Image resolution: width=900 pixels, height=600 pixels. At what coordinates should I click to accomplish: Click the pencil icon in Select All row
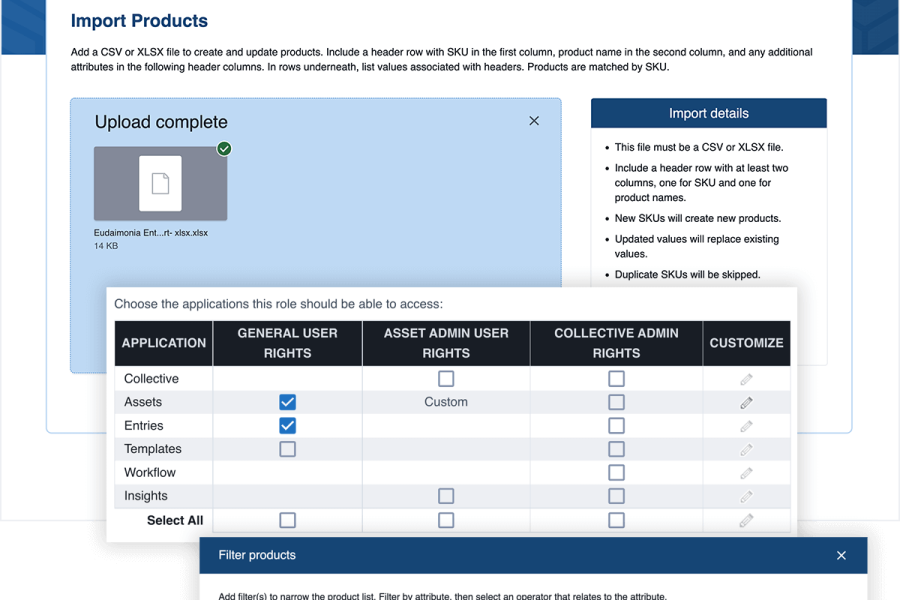[x=746, y=520]
